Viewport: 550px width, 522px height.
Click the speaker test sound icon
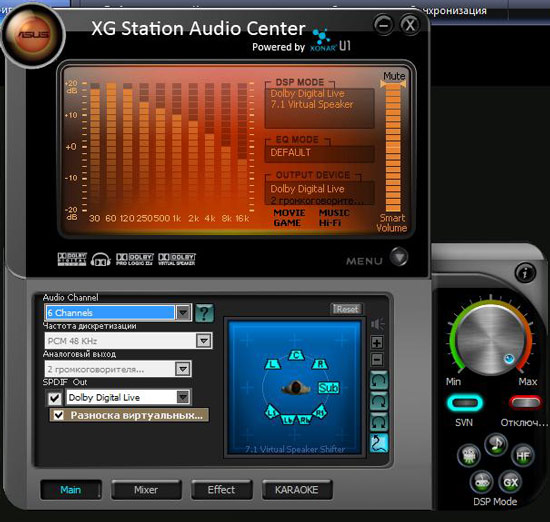[377, 324]
